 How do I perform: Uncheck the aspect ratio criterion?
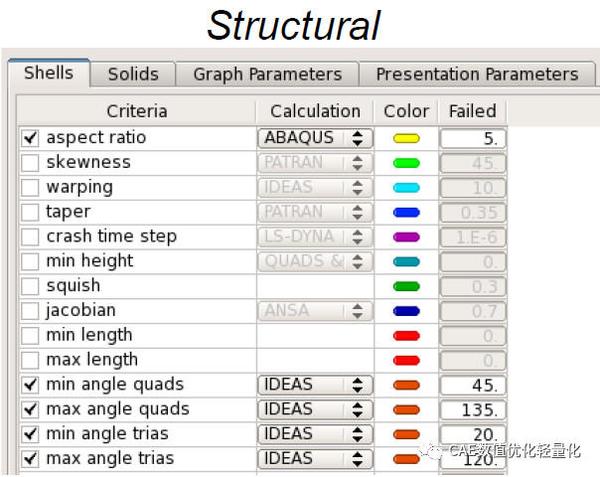point(30,138)
